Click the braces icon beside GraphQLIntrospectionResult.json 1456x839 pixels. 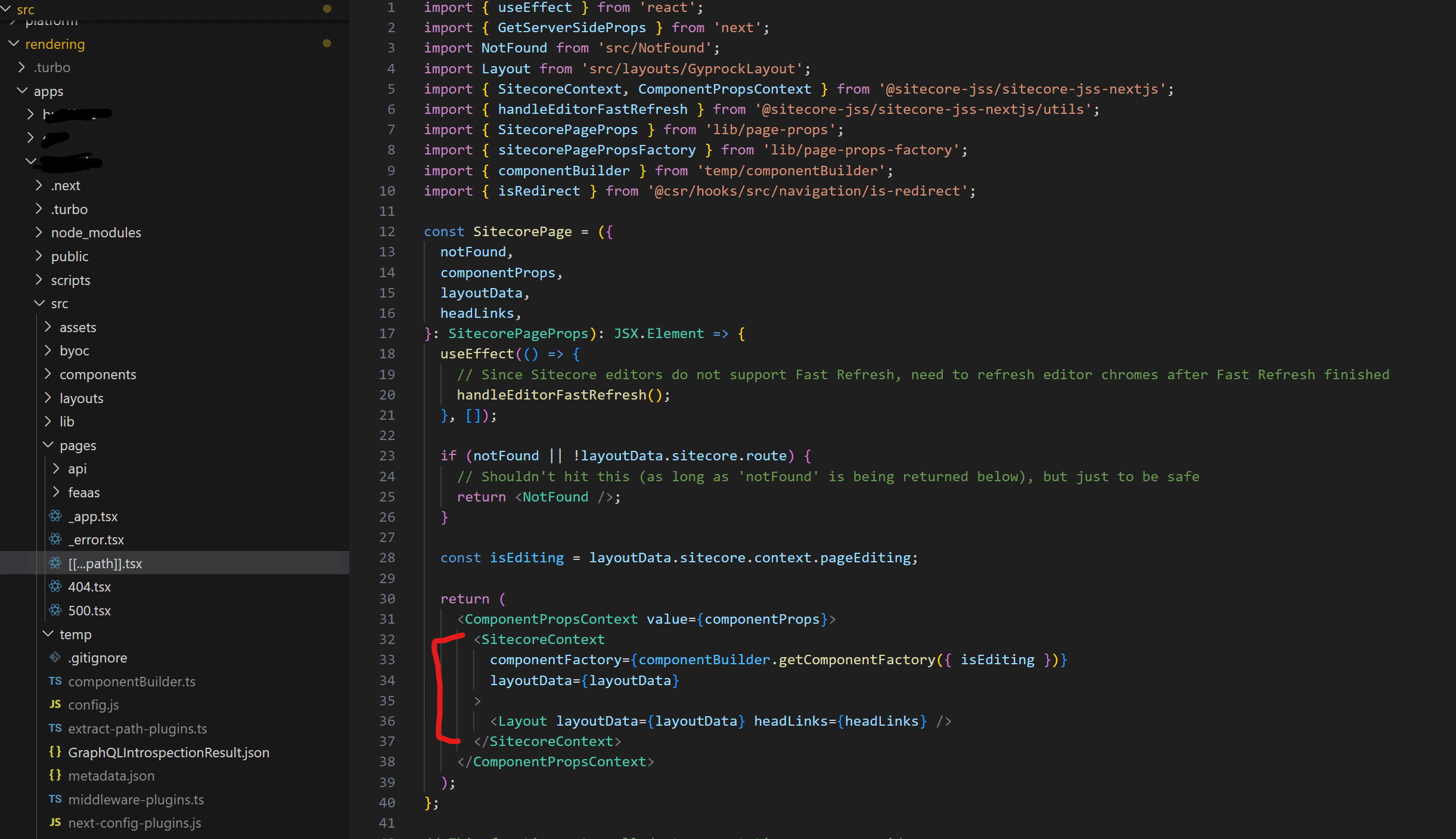(x=55, y=752)
